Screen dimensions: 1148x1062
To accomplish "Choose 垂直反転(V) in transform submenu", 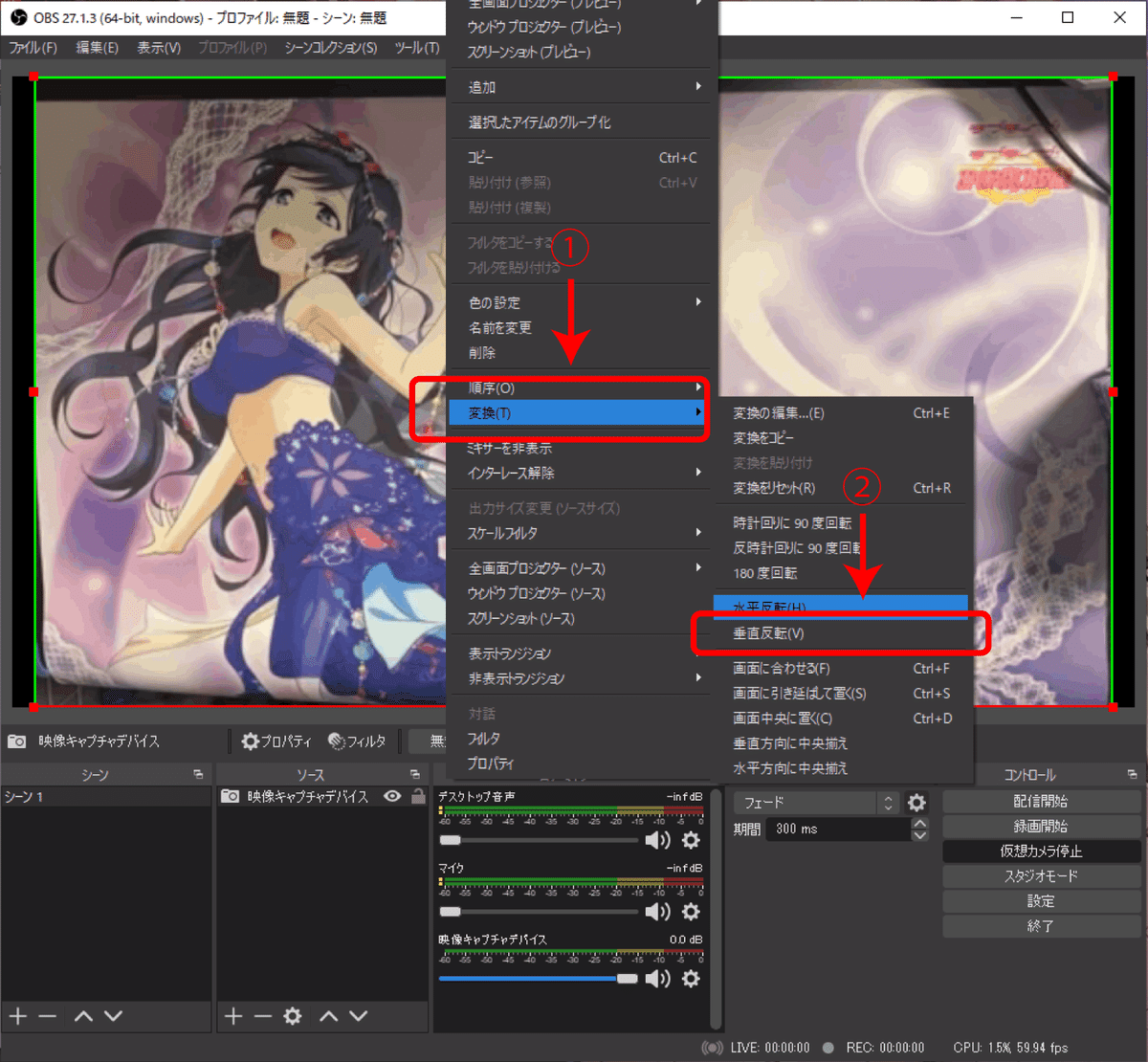I will coord(843,633).
